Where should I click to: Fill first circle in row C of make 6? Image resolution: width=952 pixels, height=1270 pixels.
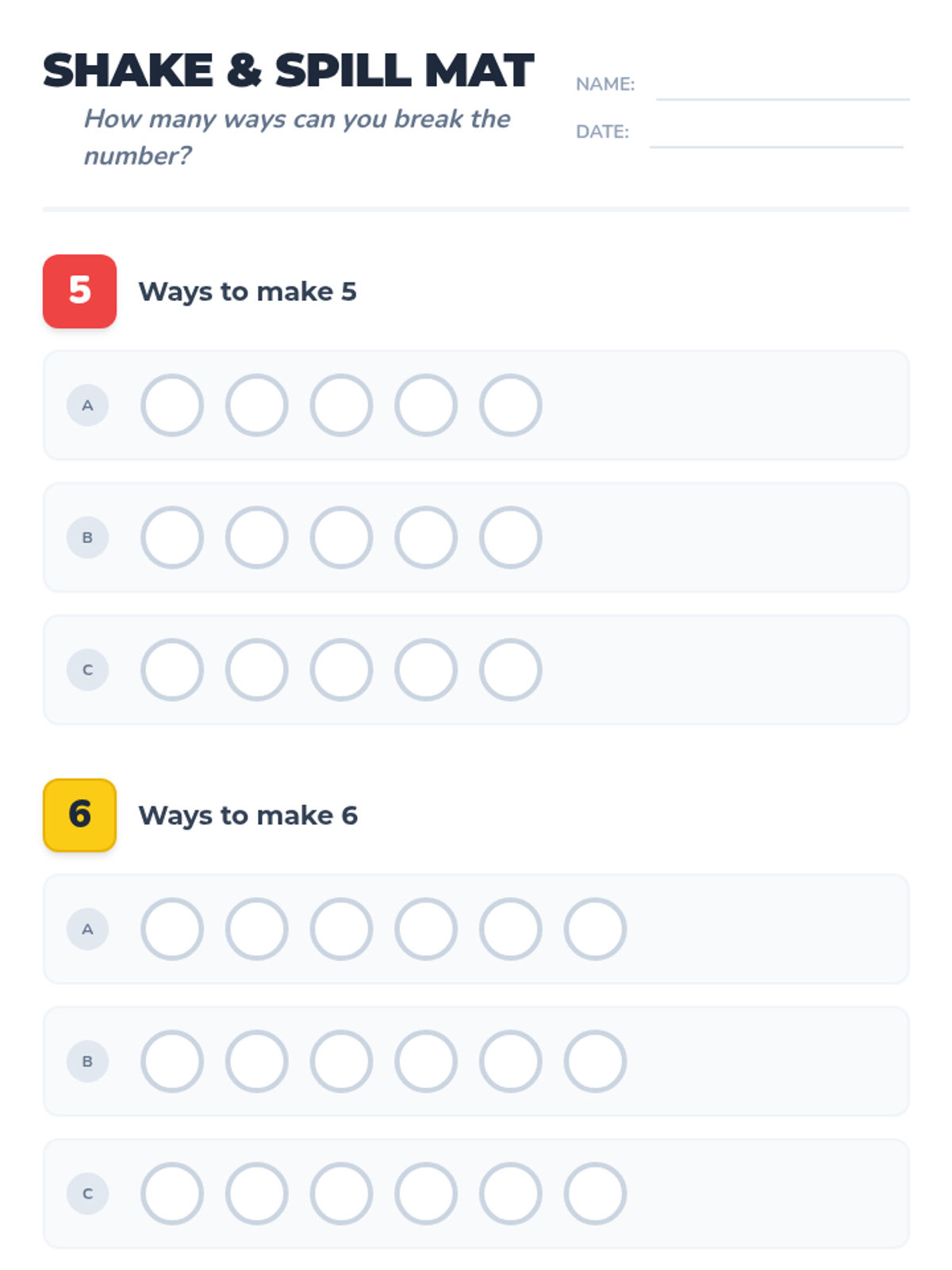point(172,1194)
